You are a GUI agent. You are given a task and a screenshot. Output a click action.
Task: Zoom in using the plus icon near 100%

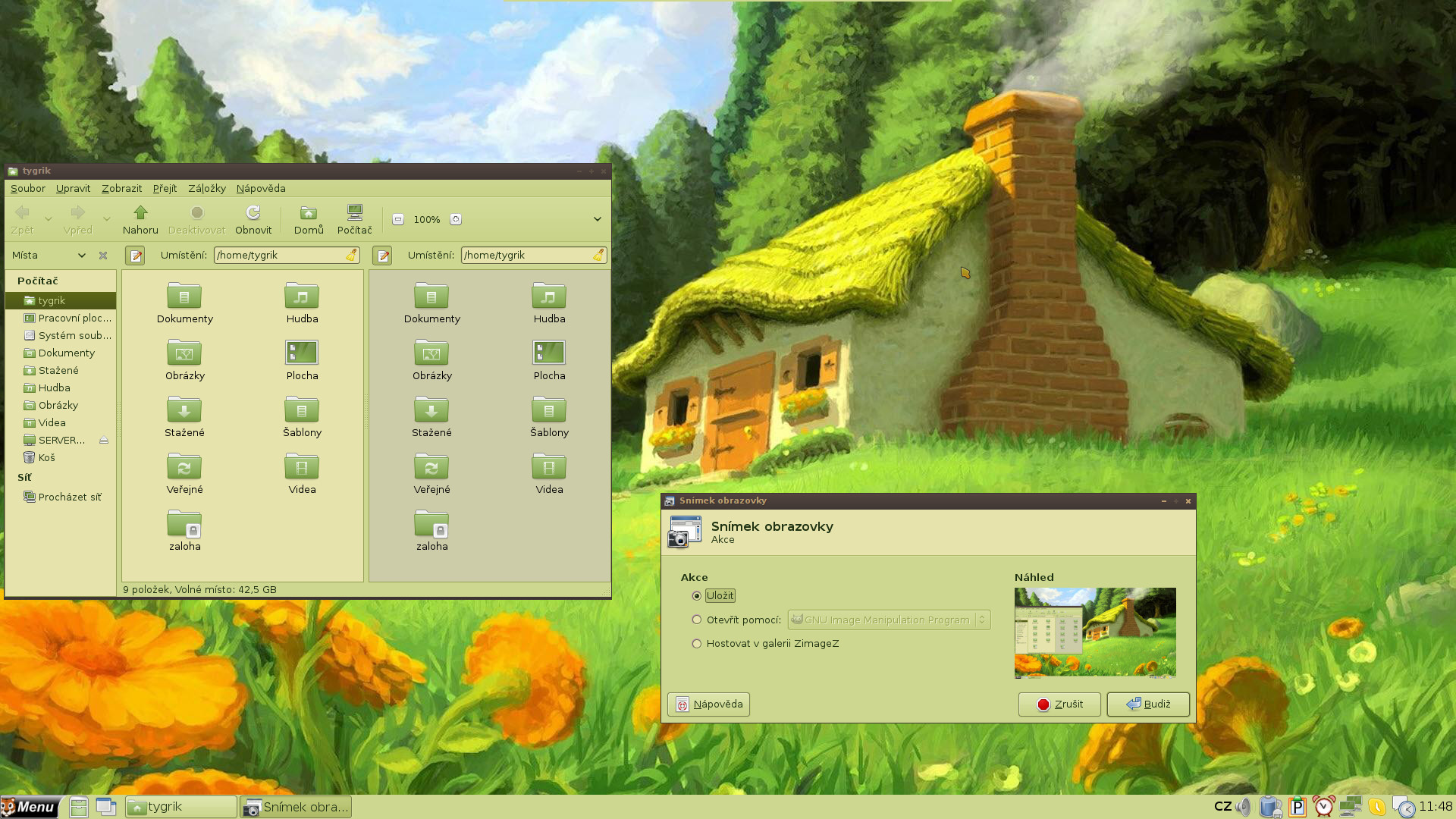coord(456,219)
